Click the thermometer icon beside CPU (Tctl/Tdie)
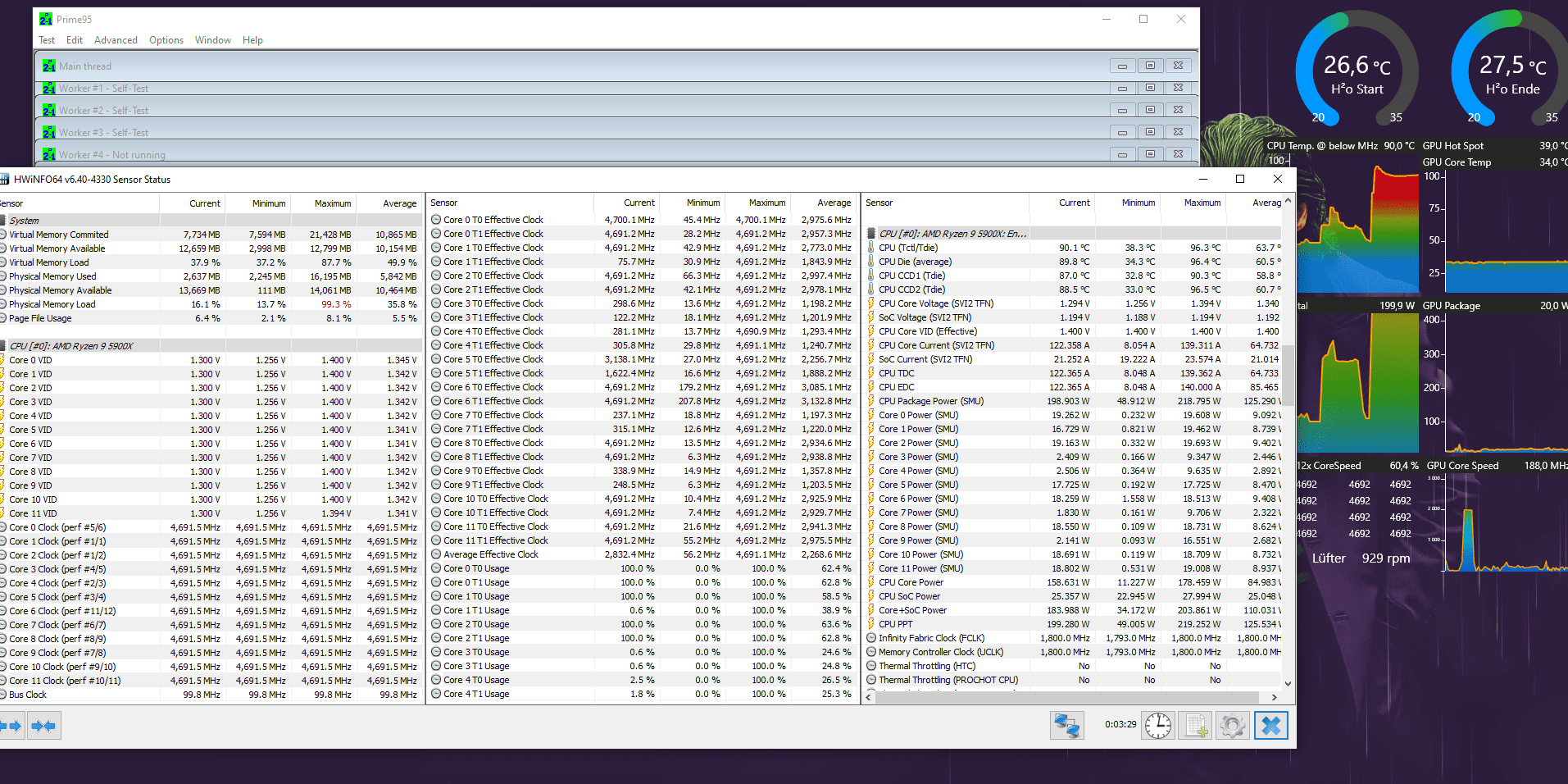Screen dimensions: 1568x784 [871, 248]
